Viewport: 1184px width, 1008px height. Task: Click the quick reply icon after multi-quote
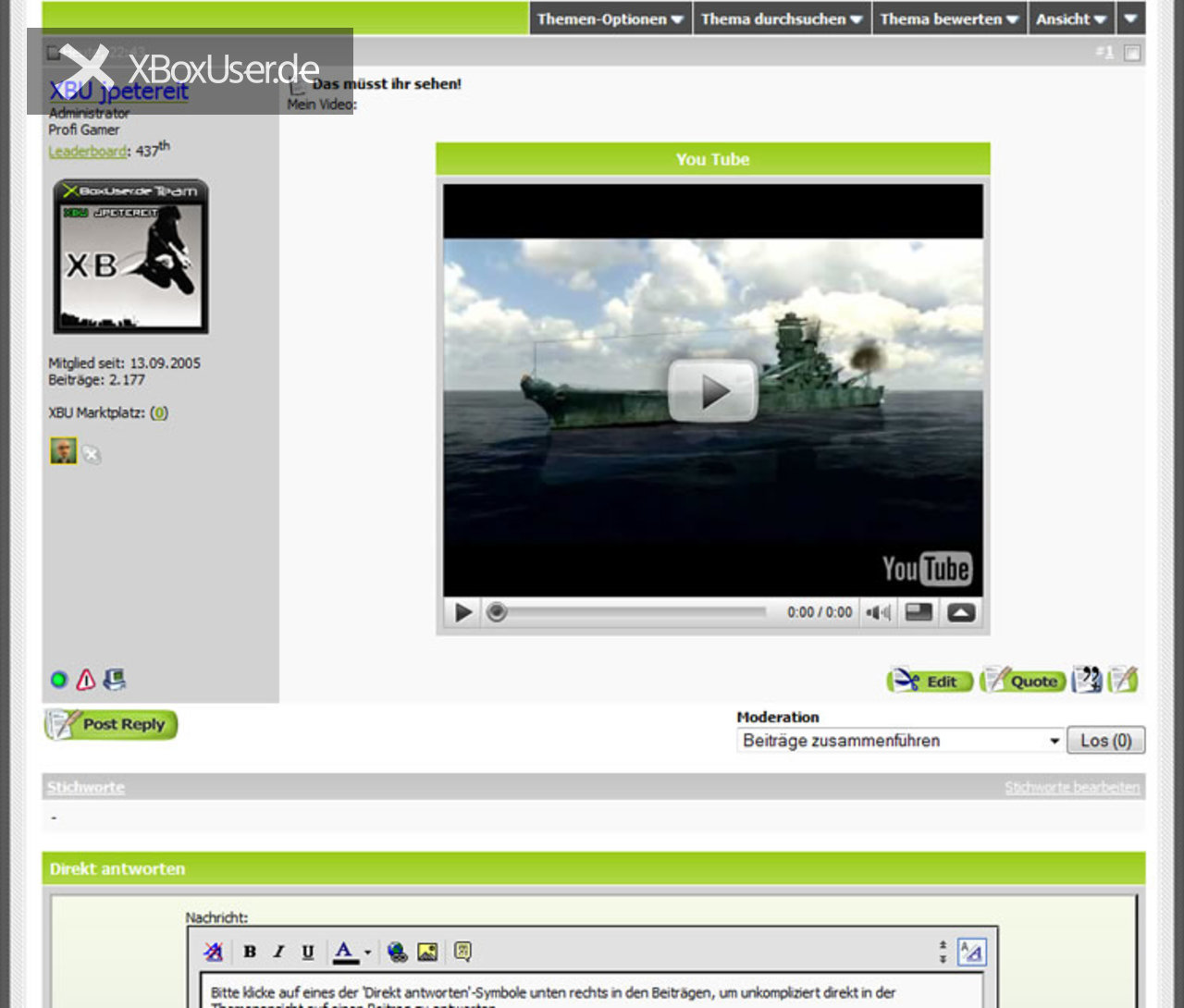[x=1123, y=680]
